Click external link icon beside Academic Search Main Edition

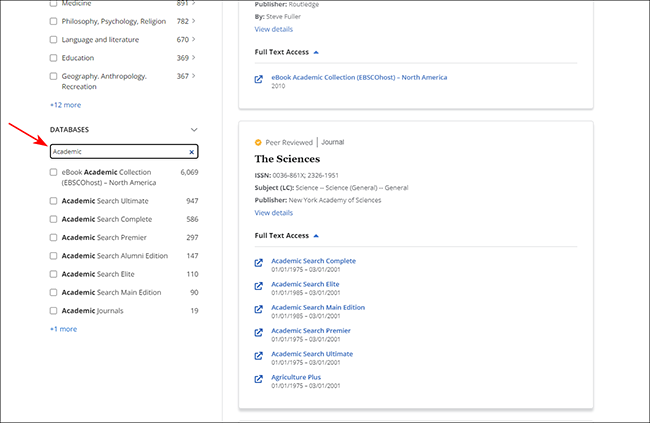tap(258, 309)
